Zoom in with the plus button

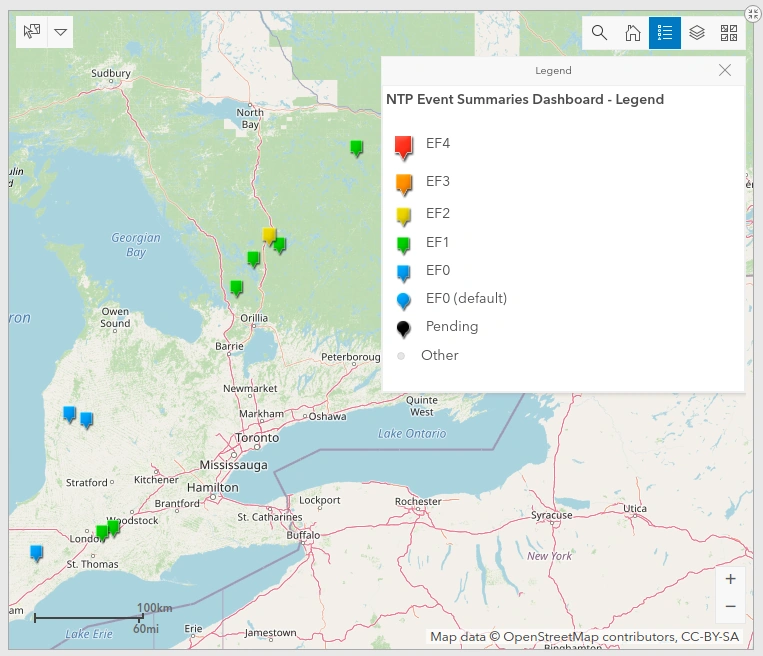coord(730,579)
